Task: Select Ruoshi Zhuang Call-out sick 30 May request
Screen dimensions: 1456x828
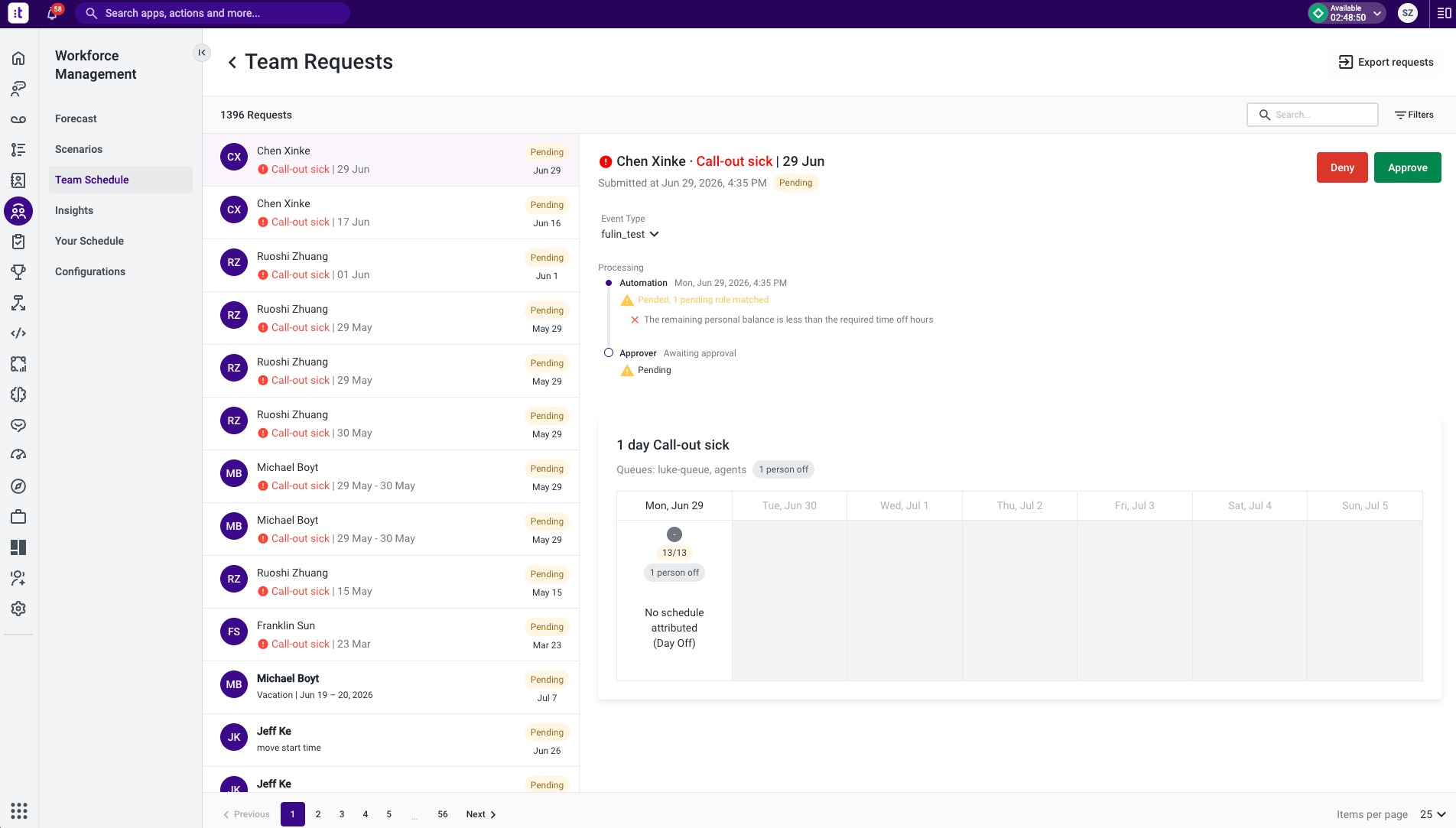Action: [391, 424]
